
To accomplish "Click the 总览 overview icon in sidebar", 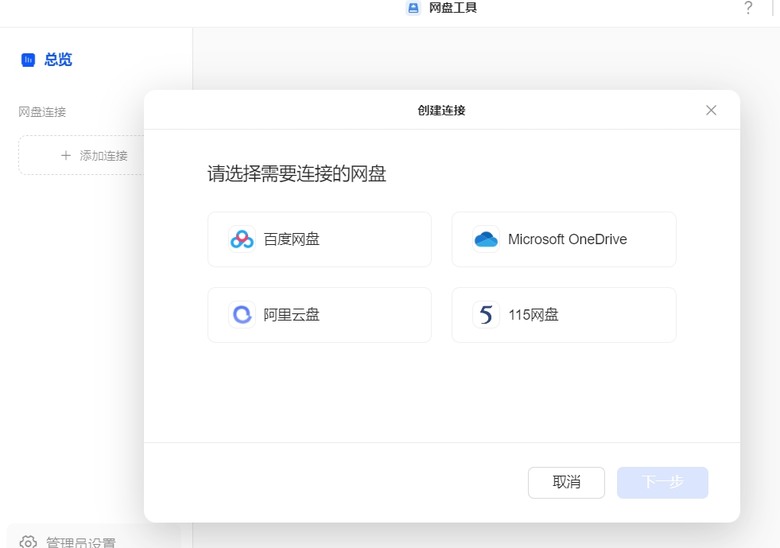I will click(x=28, y=60).
